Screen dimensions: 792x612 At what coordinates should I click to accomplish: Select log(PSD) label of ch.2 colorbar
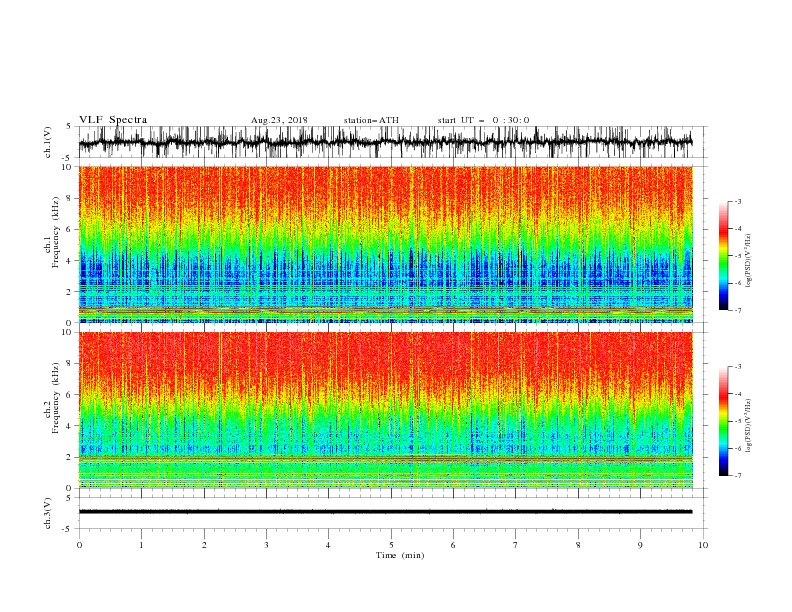748,426
